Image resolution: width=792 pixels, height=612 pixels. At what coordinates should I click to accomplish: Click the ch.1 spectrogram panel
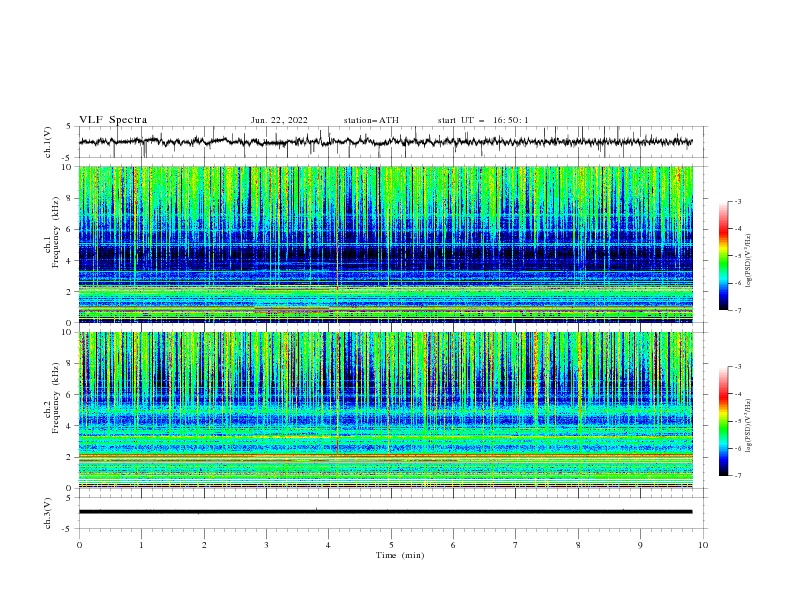tap(385, 244)
